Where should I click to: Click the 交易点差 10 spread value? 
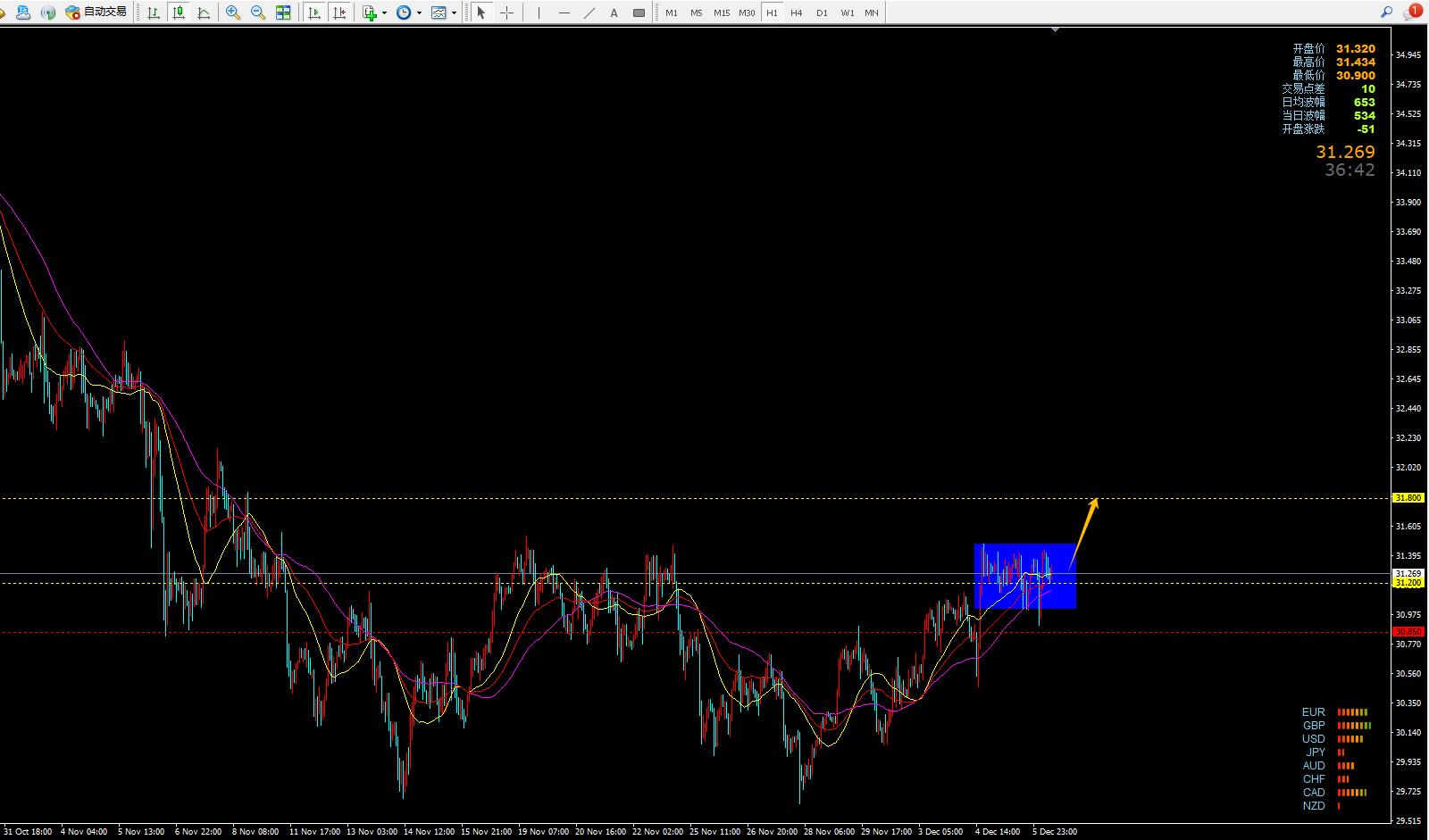(x=1368, y=89)
